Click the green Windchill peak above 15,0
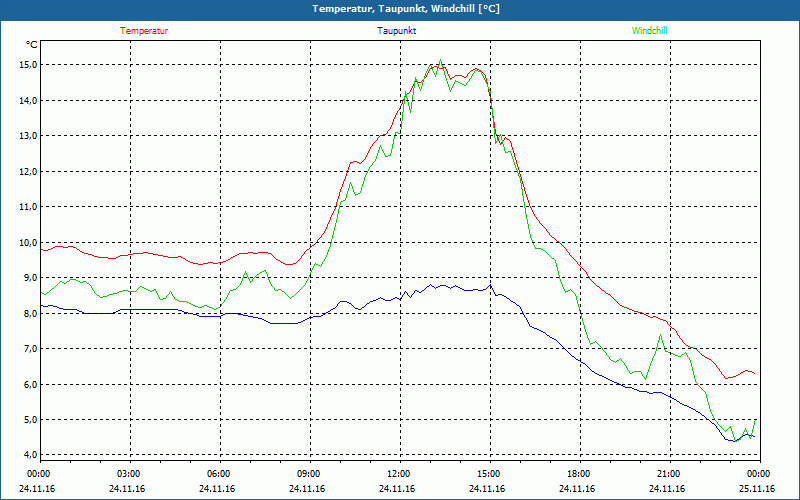Viewport: 800px width, 500px height. (440, 60)
